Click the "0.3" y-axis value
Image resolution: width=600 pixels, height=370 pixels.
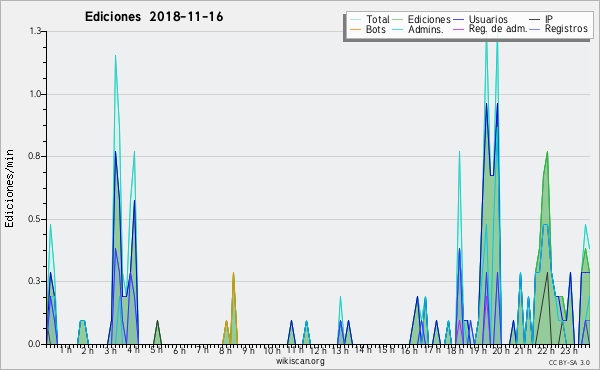point(35,281)
